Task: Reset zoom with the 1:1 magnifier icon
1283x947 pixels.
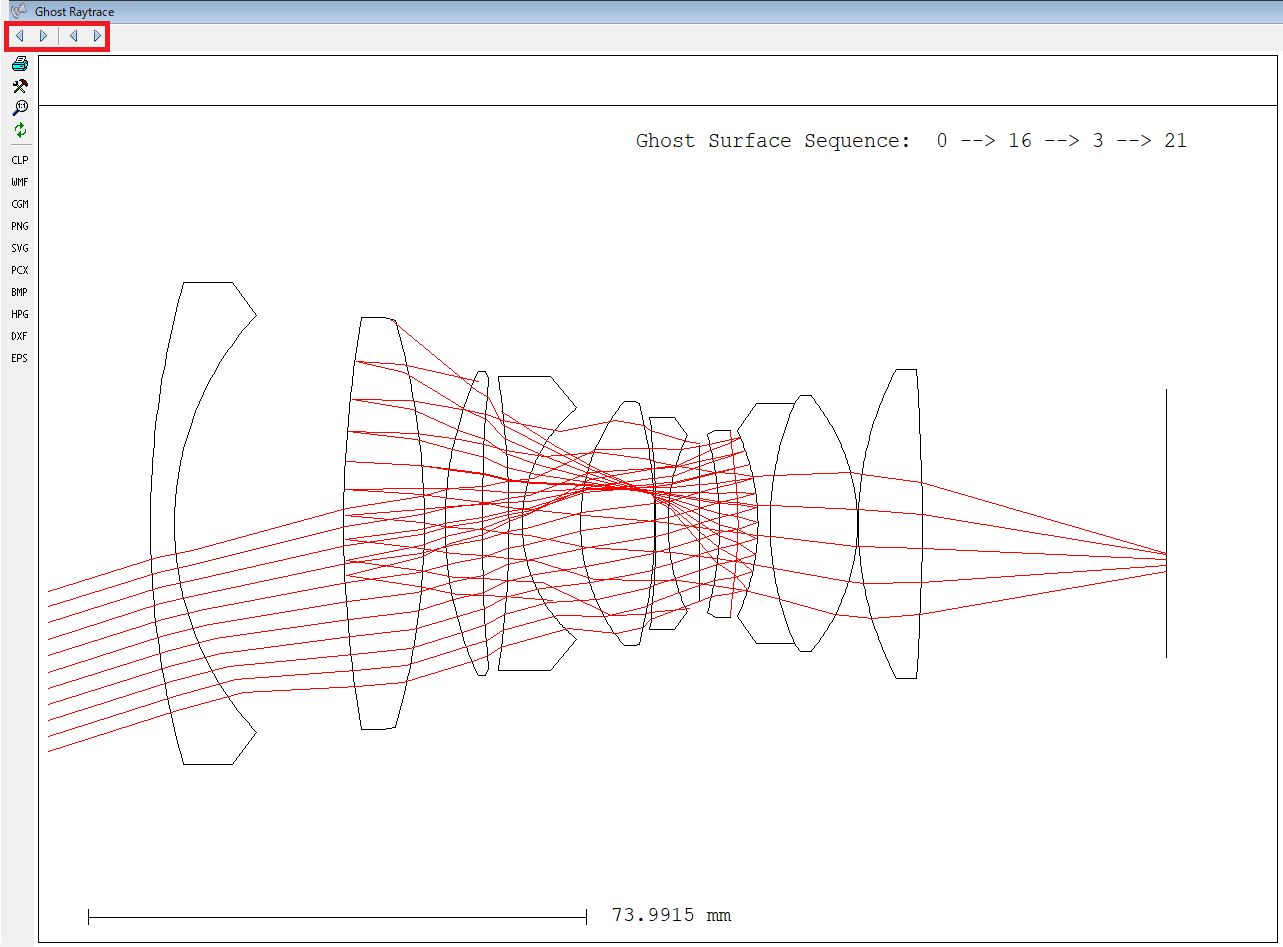Action: (x=20, y=108)
